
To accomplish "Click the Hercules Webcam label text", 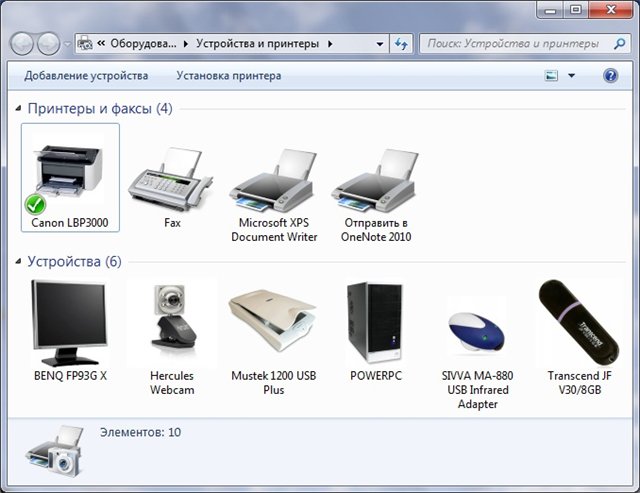I will (x=172, y=383).
